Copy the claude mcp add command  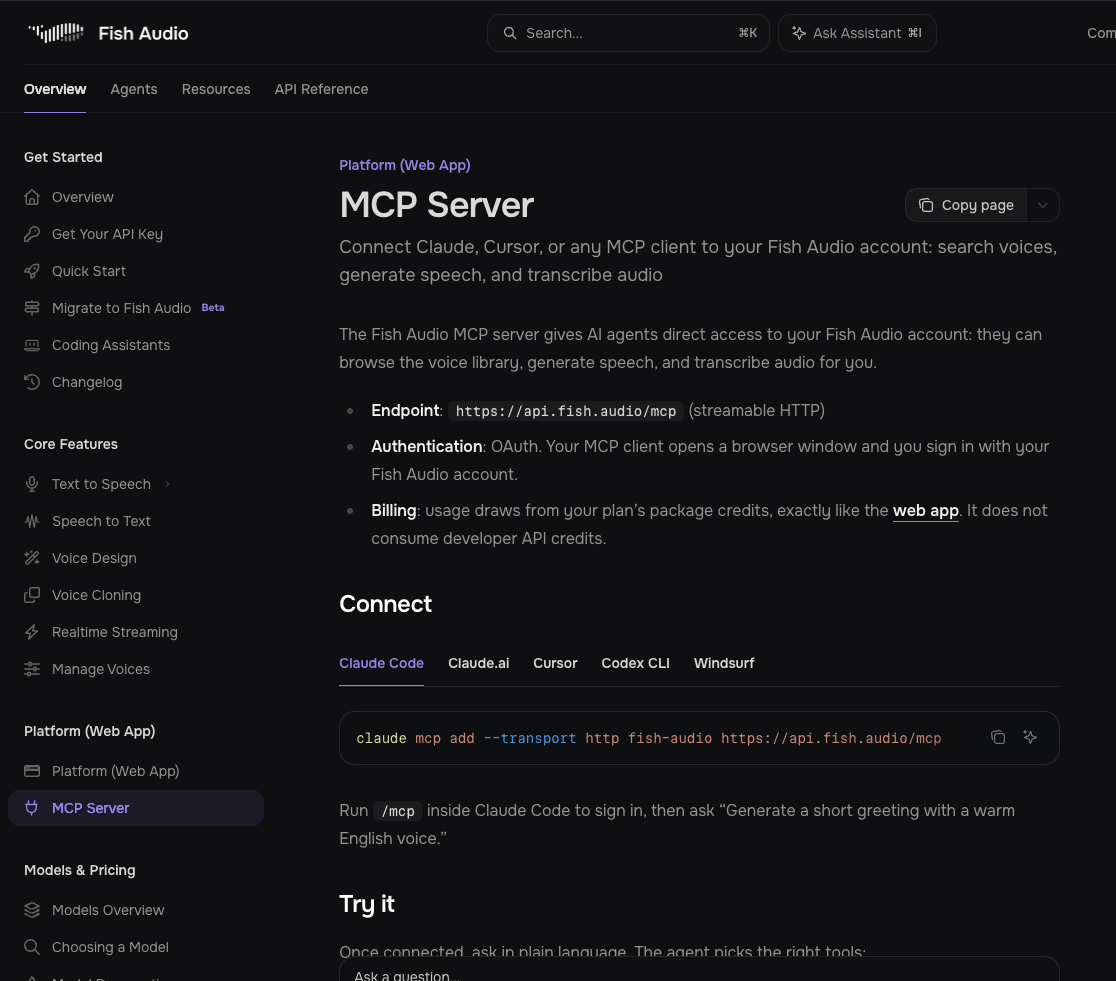998,738
